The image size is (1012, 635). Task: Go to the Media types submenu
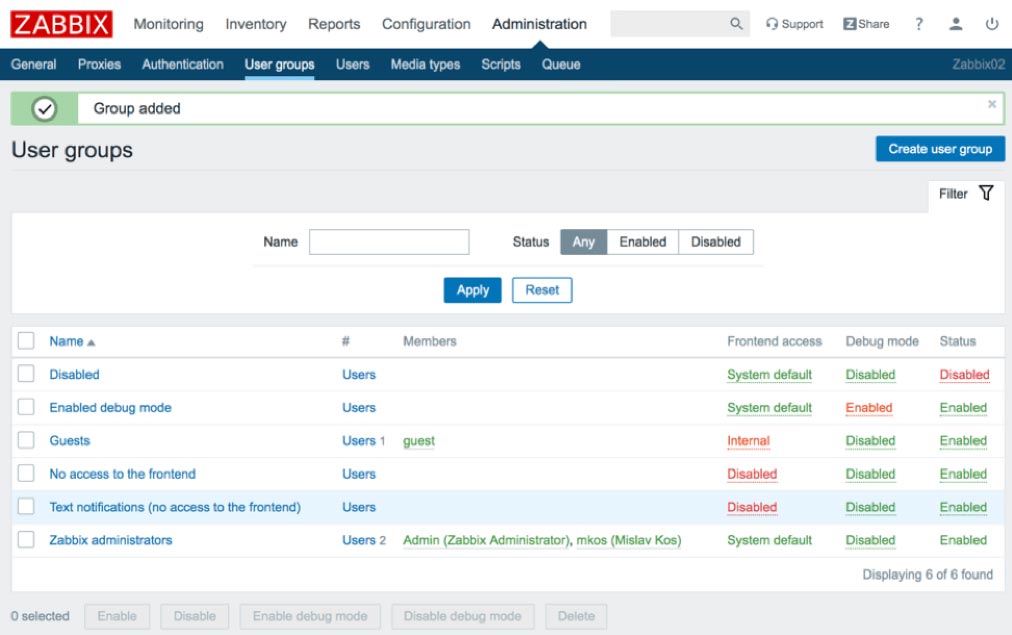(x=425, y=65)
